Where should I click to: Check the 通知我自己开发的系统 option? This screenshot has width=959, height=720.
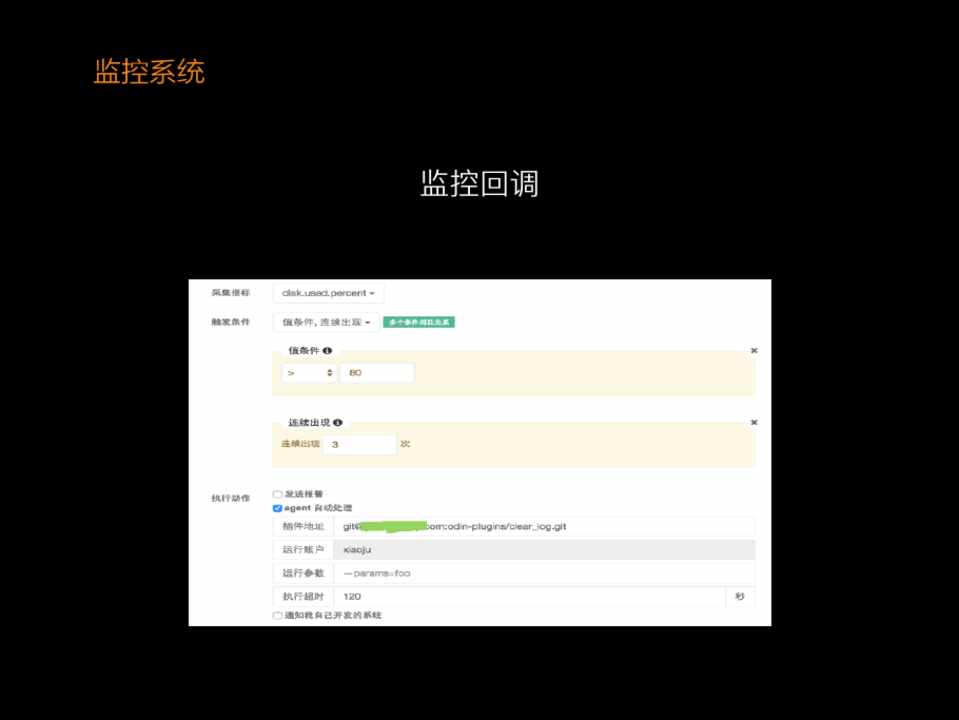tap(278, 616)
